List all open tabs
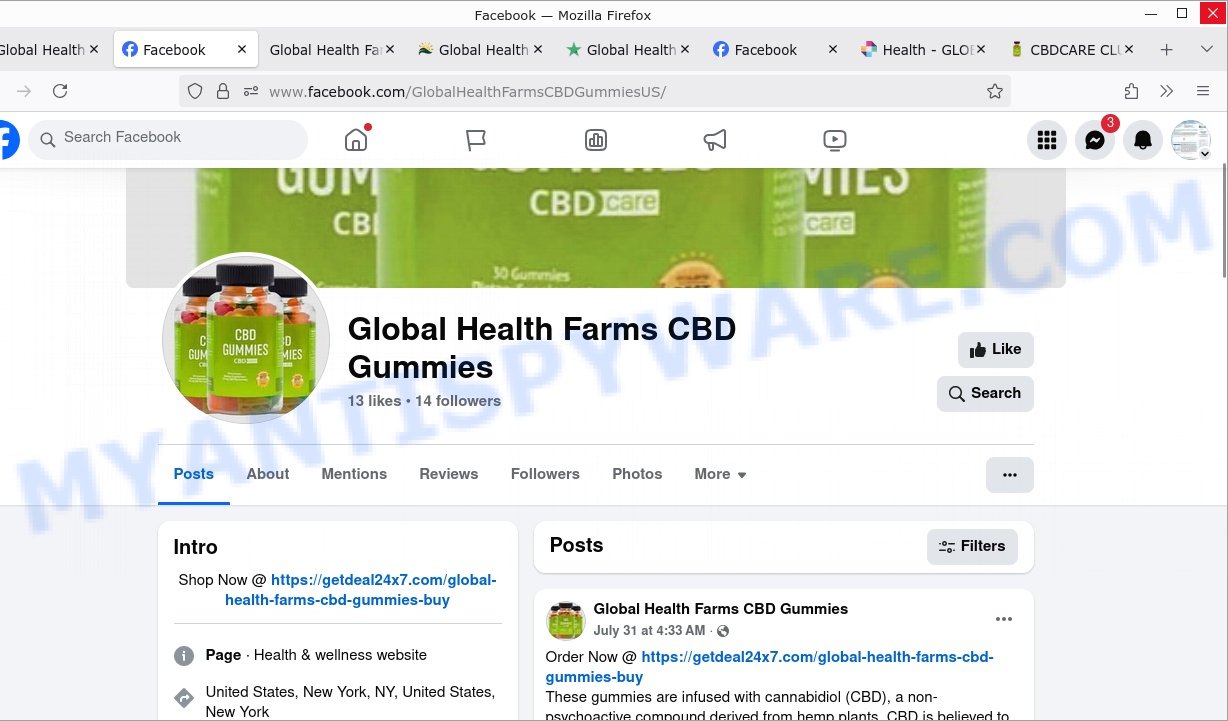Viewport: 1228px width, 721px height. tap(1206, 50)
